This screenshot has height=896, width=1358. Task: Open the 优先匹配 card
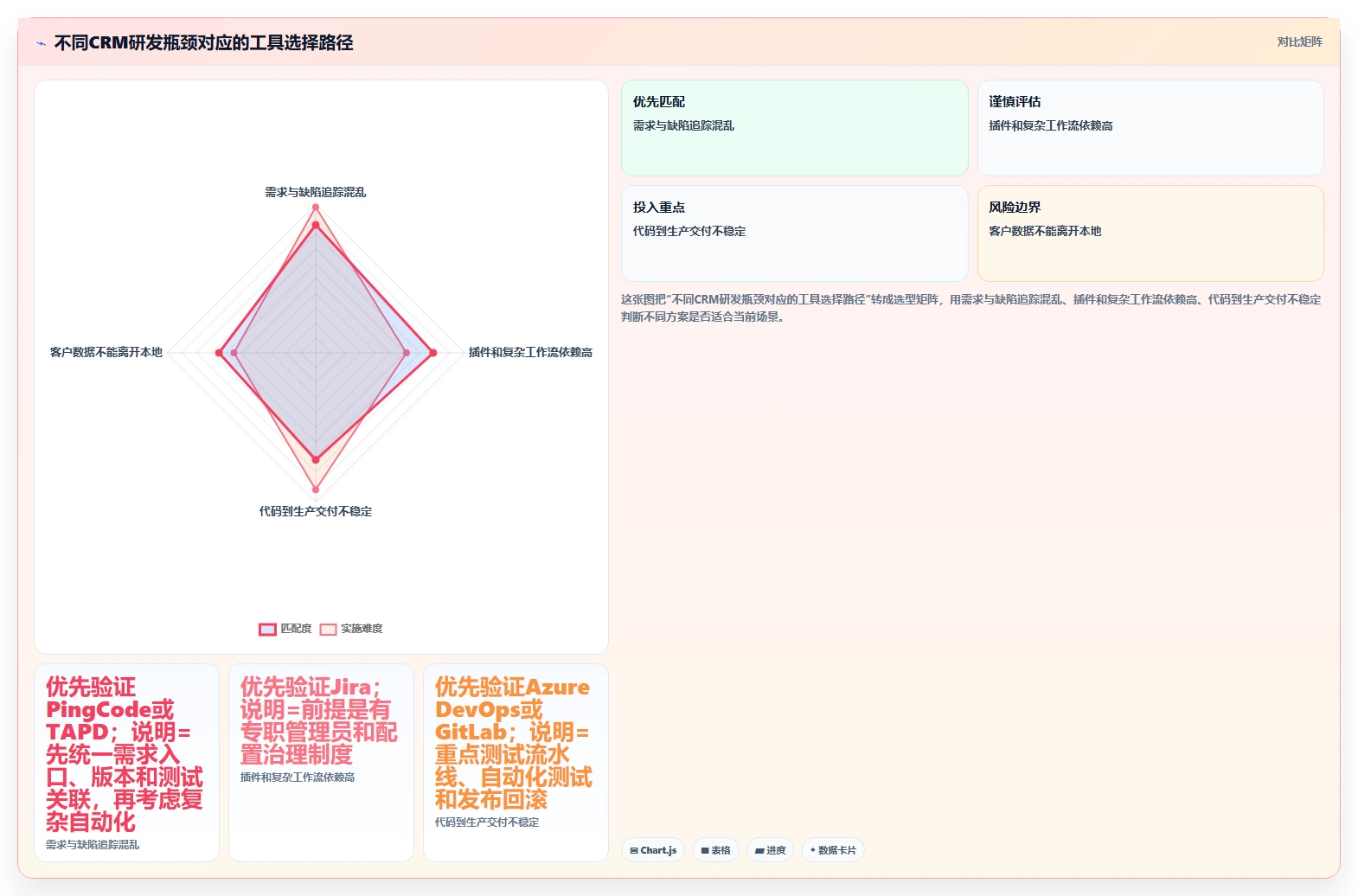point(794,128)
